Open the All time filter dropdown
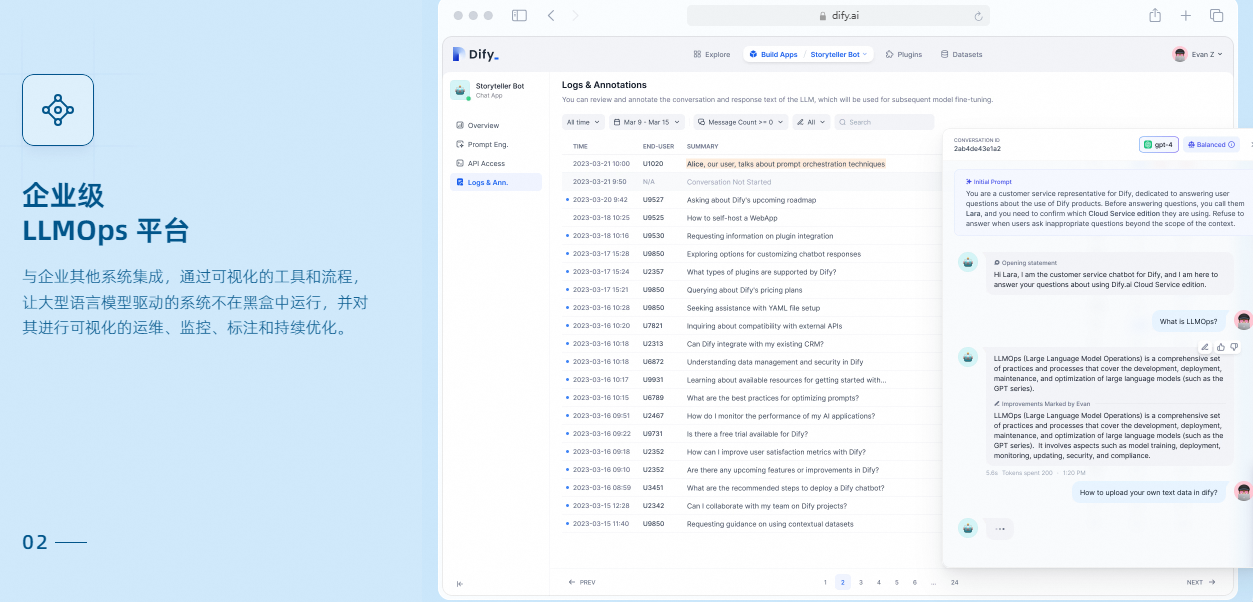The image size is (1253, 602). (583, 122)
